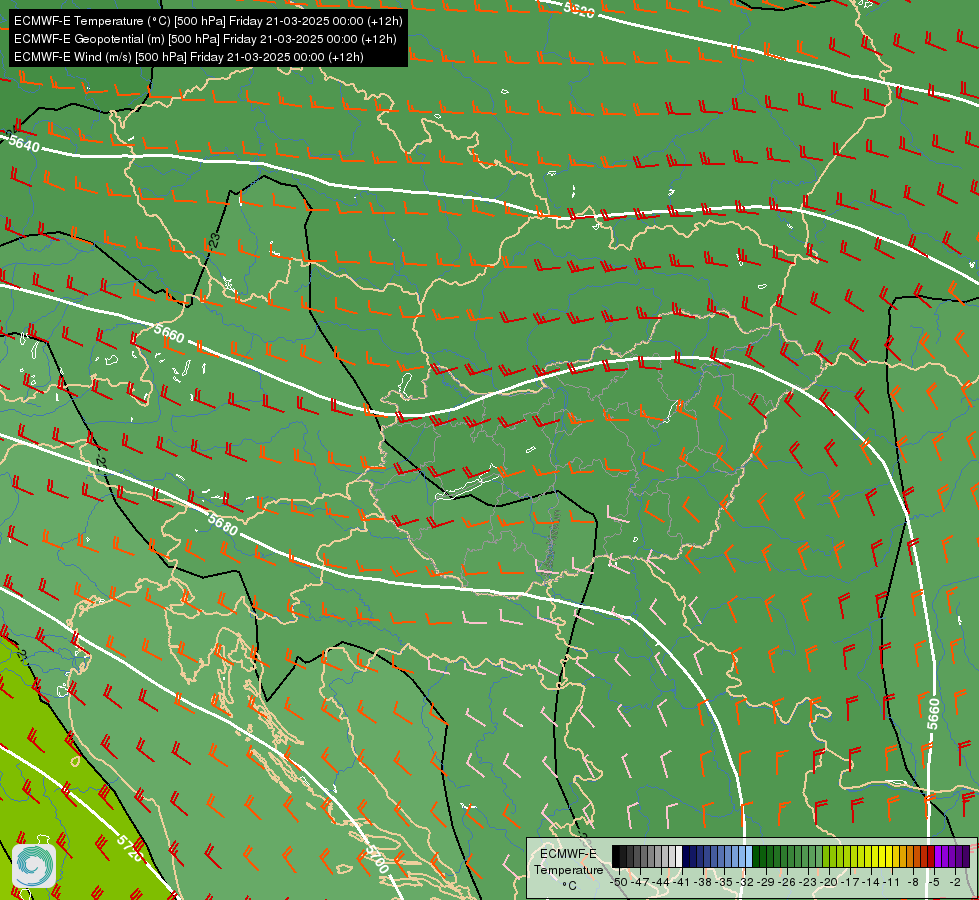The width and height of the screenshot is (979, 900).
Task: Click the -50 value on the legend scale
Action: coord(619,882)
